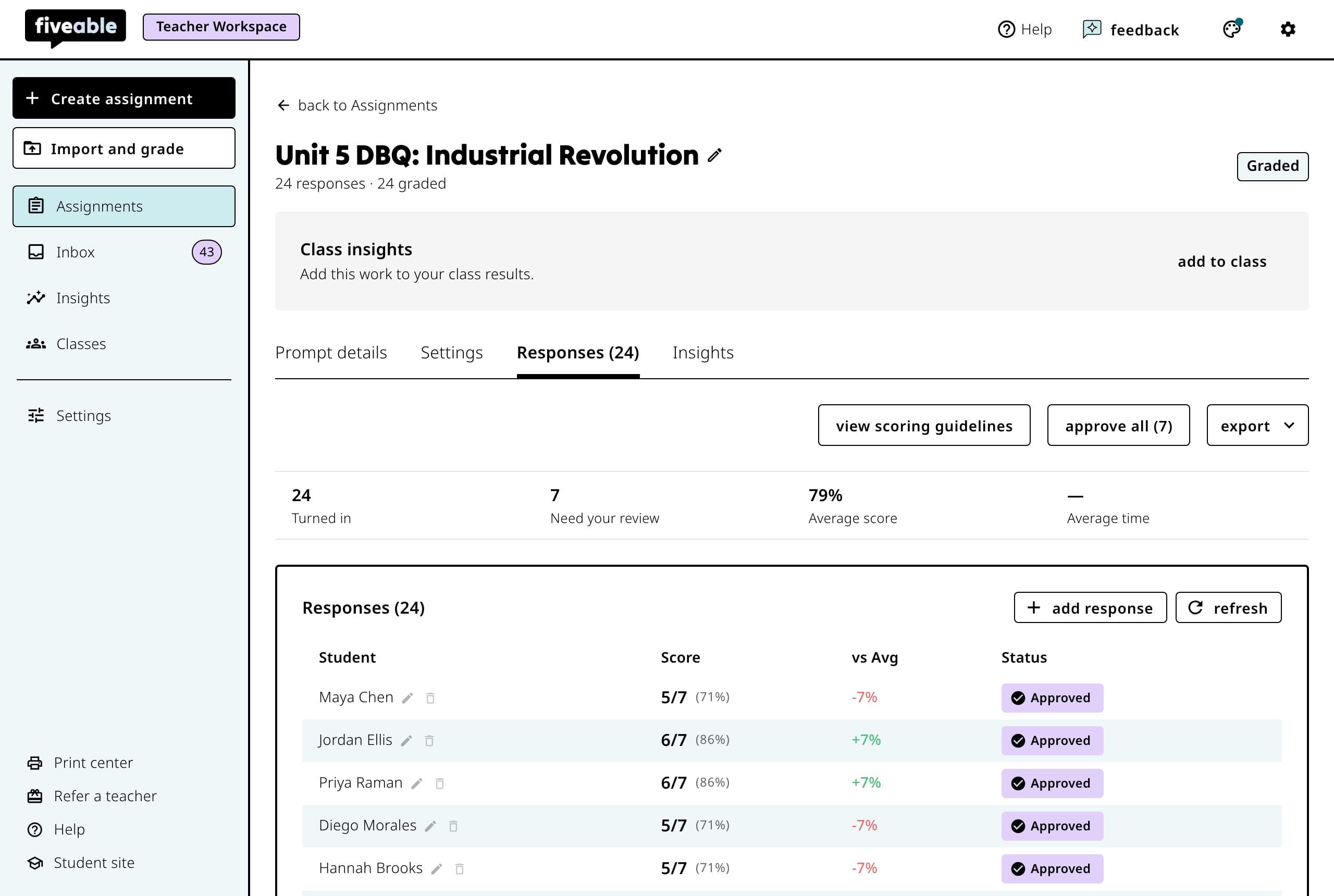Click the Teacher Workspace badge

pyautogui.click(x=221, y=27)
